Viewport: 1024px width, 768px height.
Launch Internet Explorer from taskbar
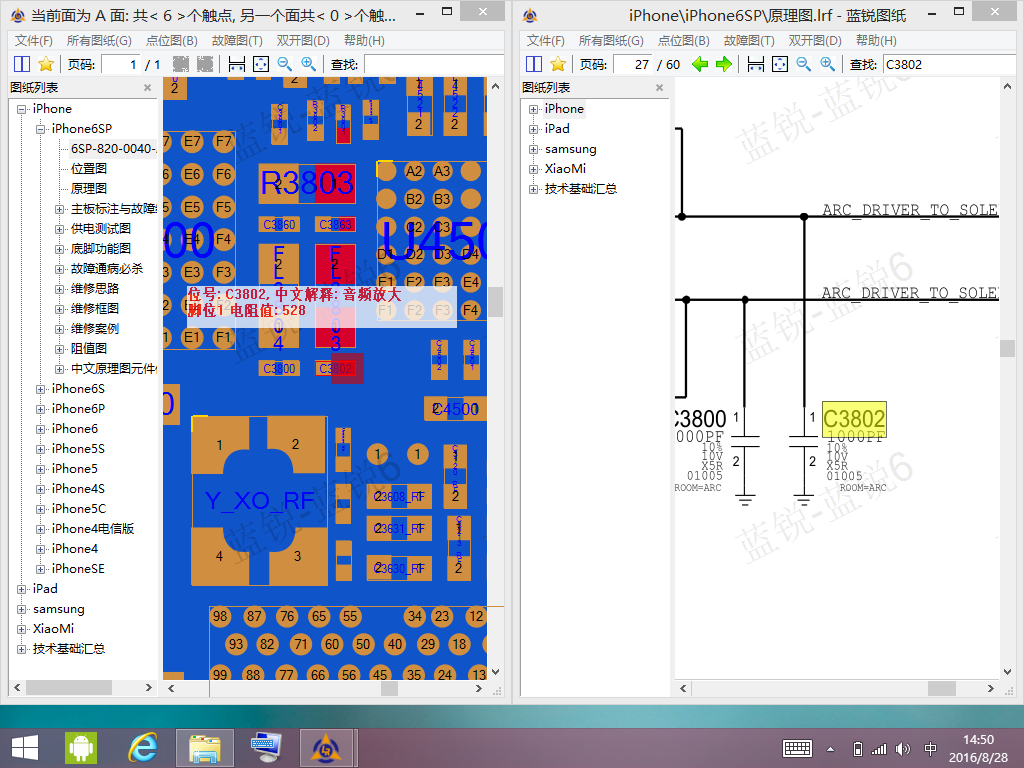pyautogui.click(x=142, y=748)
